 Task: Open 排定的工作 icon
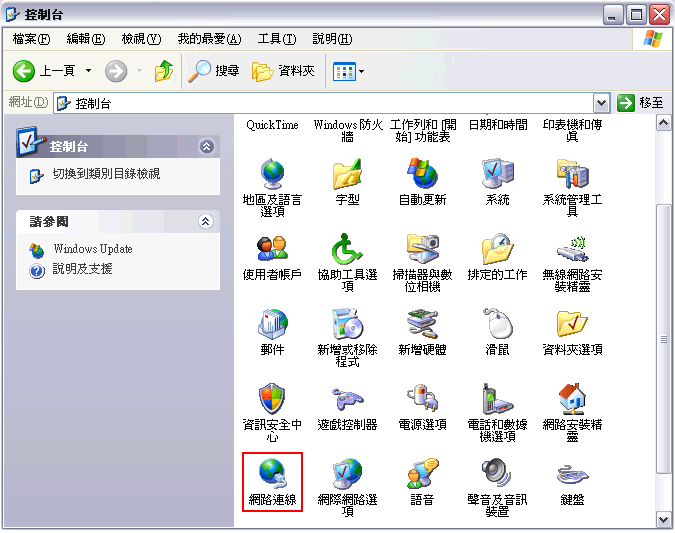pos(497,249)
